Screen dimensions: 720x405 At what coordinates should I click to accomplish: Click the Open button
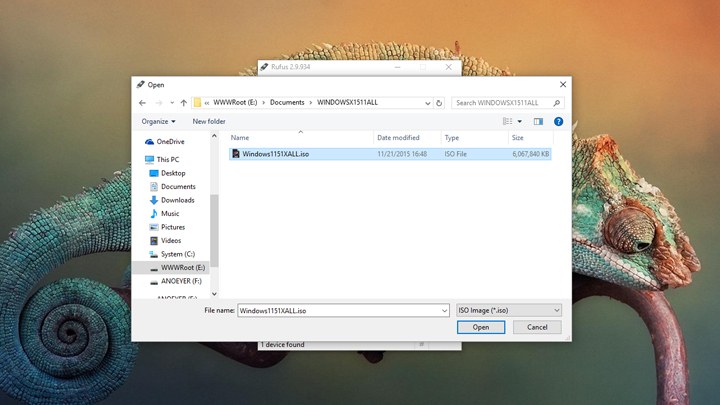[481, 327]
